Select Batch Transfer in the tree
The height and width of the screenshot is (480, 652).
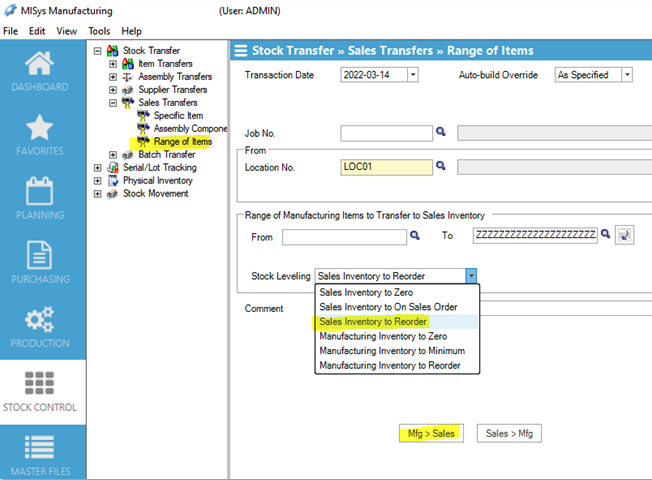167,155
